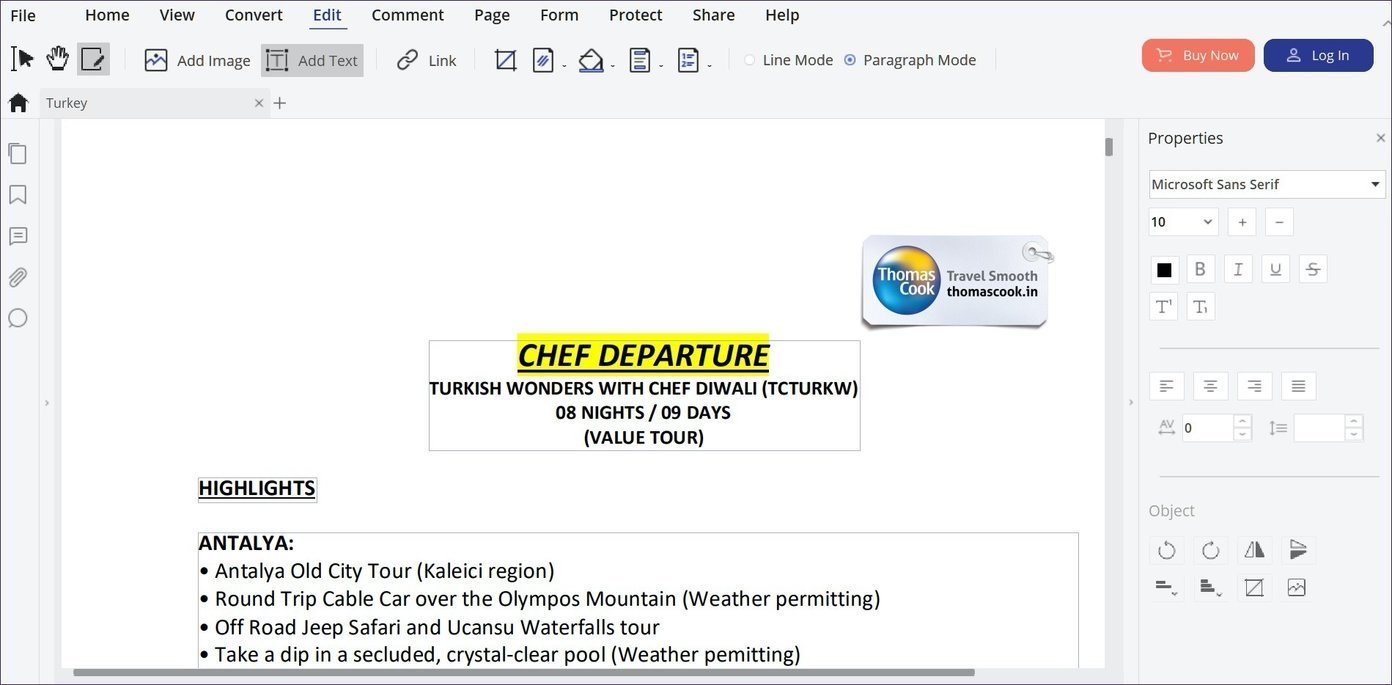
Task: Select Paragraph Mode radio button
Action: [x=850, y=60]
